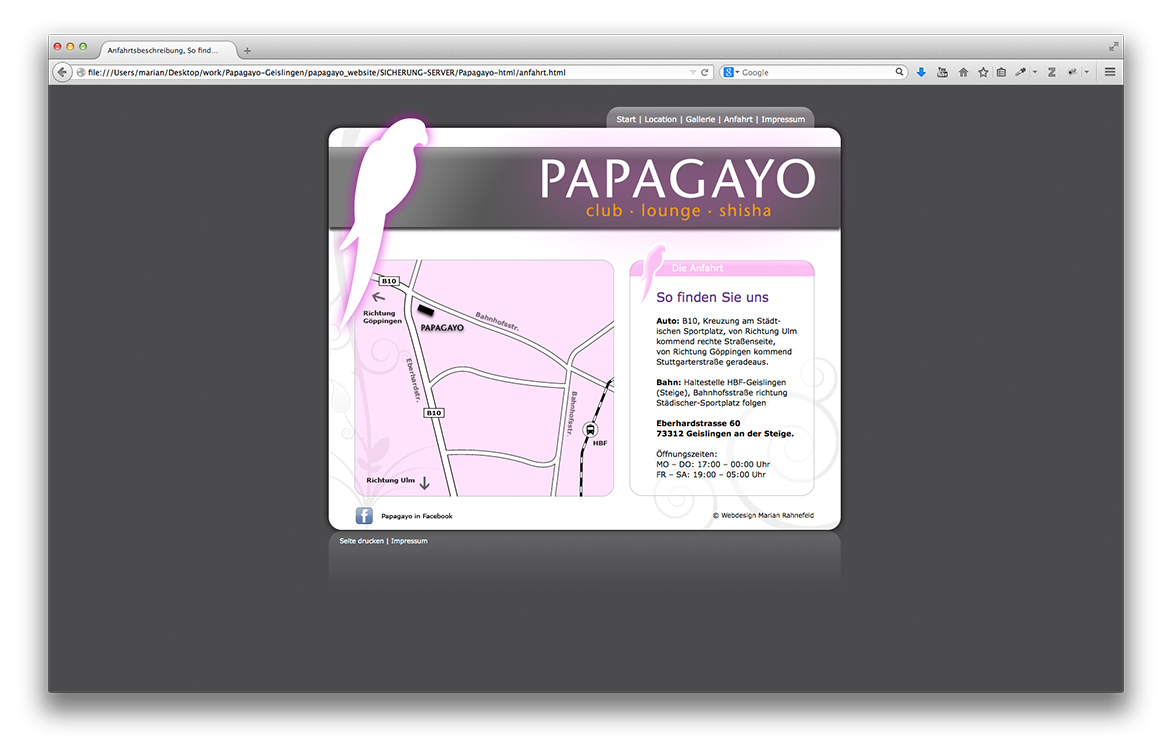This screenshot has height=750, width=1170.
Task: Click the Facebook icon in footer
Action: pos(364,516)
